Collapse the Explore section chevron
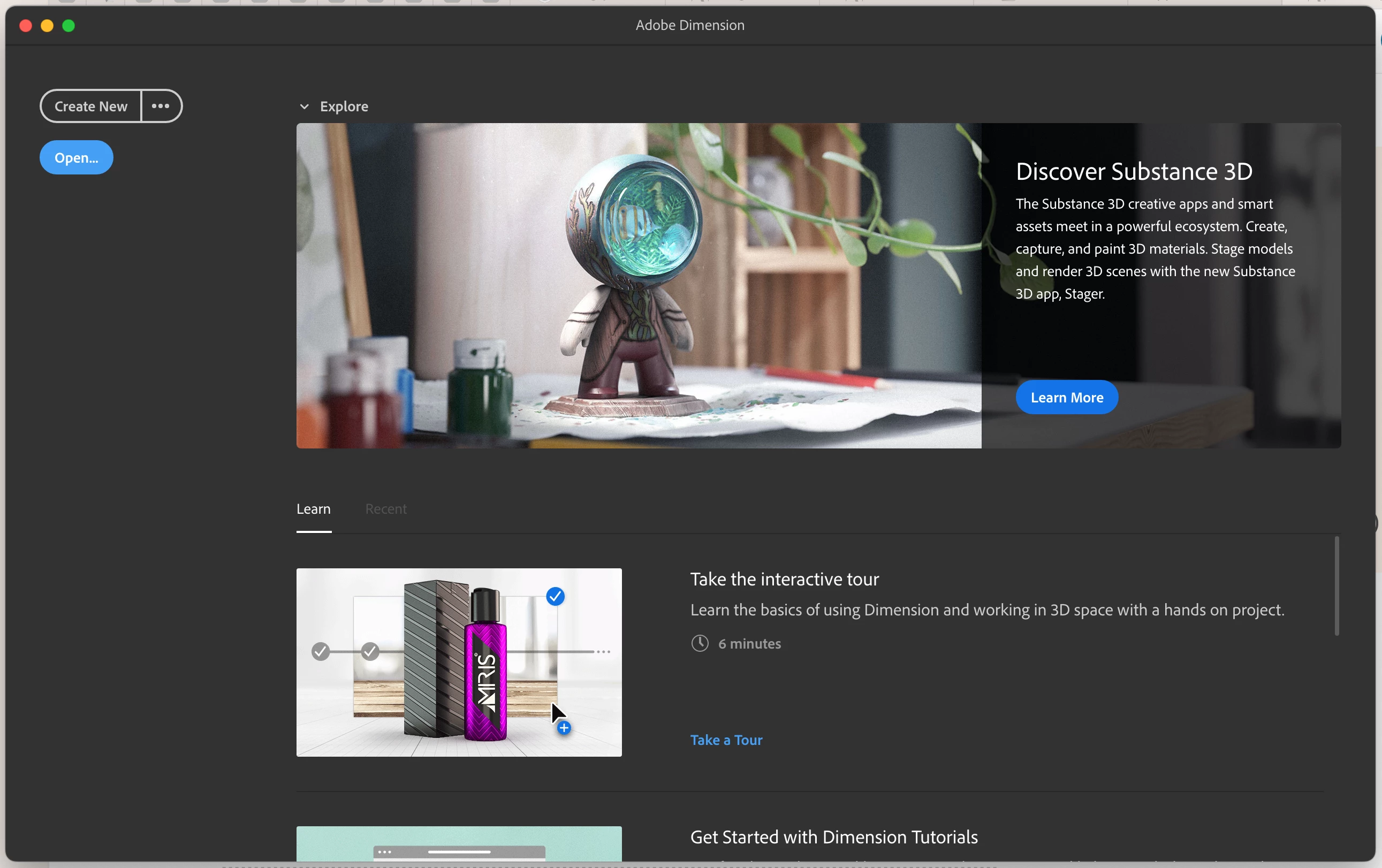 (x=304, y=106)
